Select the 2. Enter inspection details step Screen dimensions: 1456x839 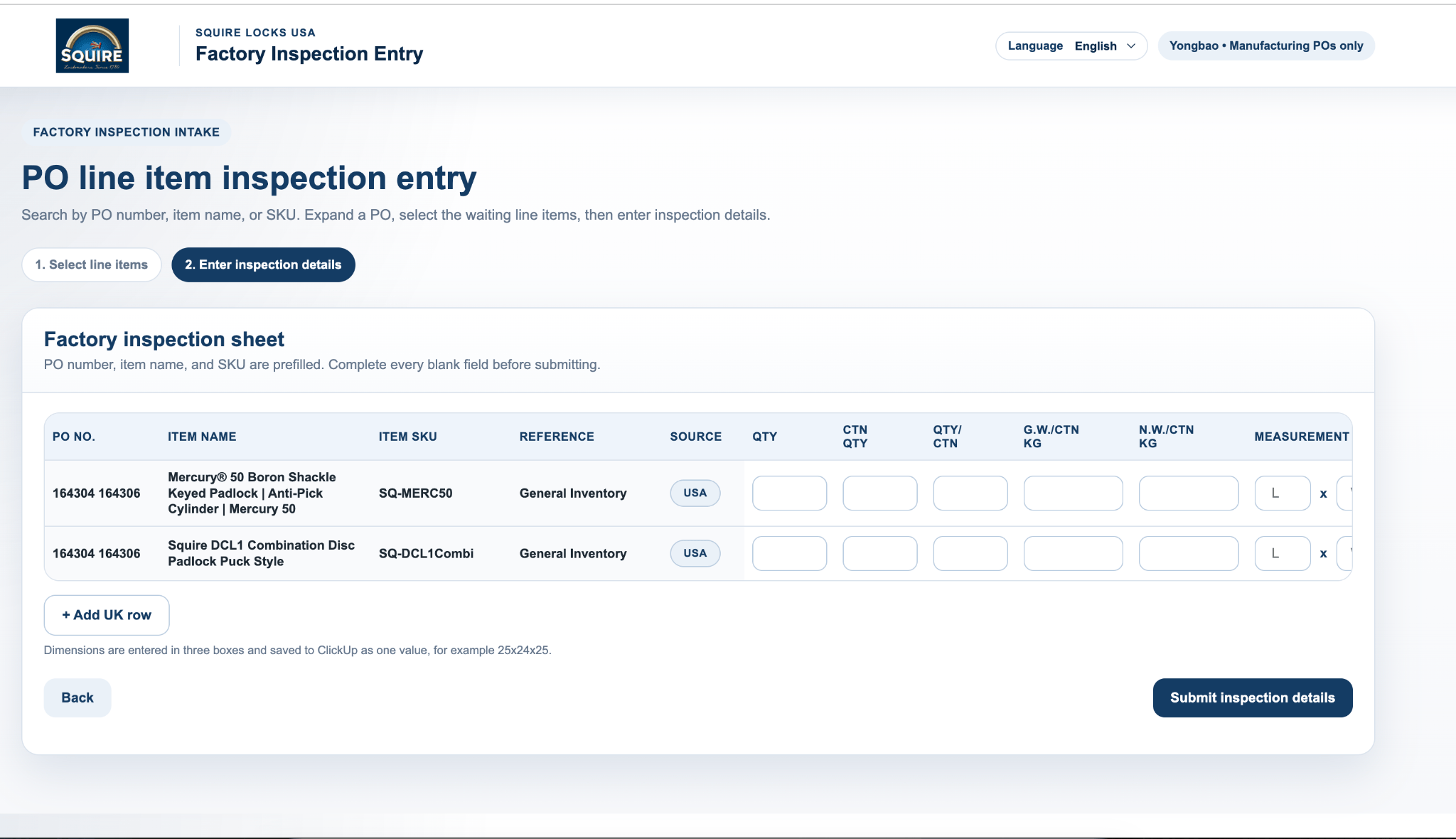(x=263, y=264)
